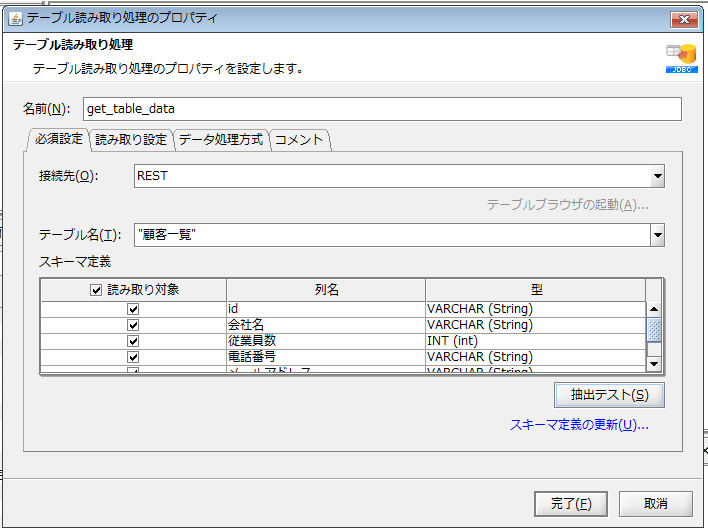Uncheck the 会社名 row checkbox

click(133, 325)
